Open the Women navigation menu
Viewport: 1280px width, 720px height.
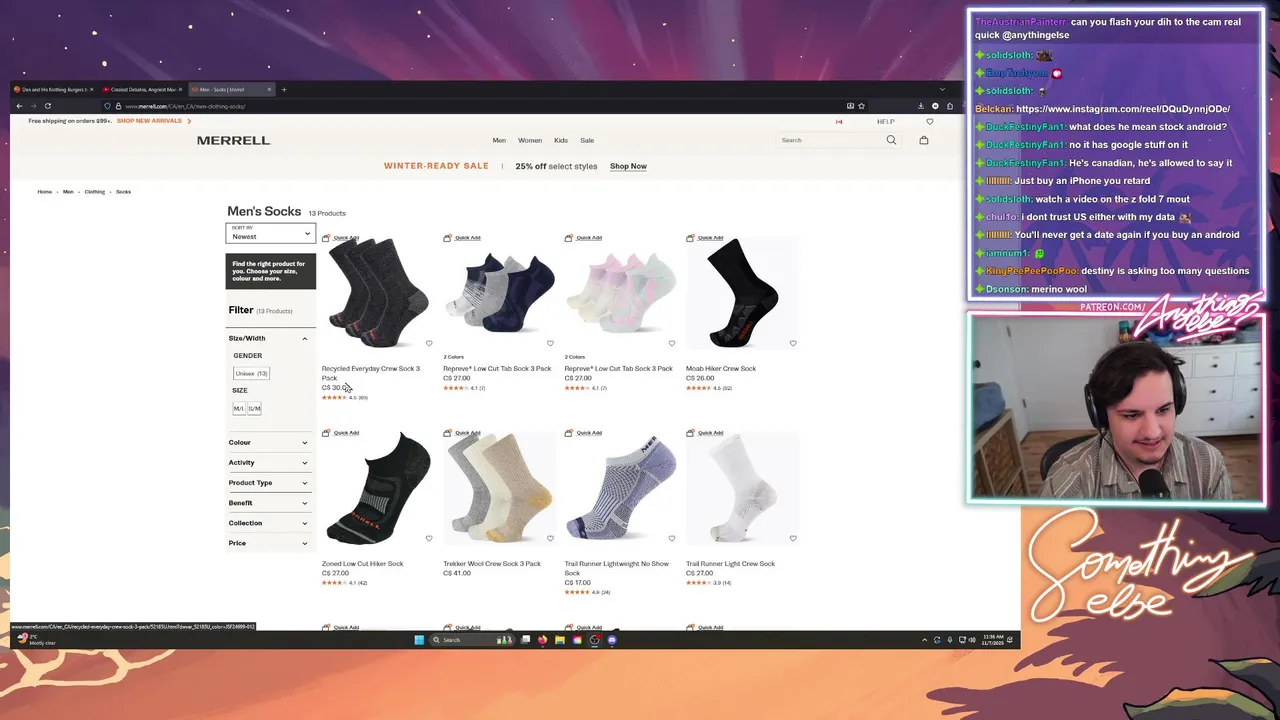pyautogui.click(x=530, y=140)
